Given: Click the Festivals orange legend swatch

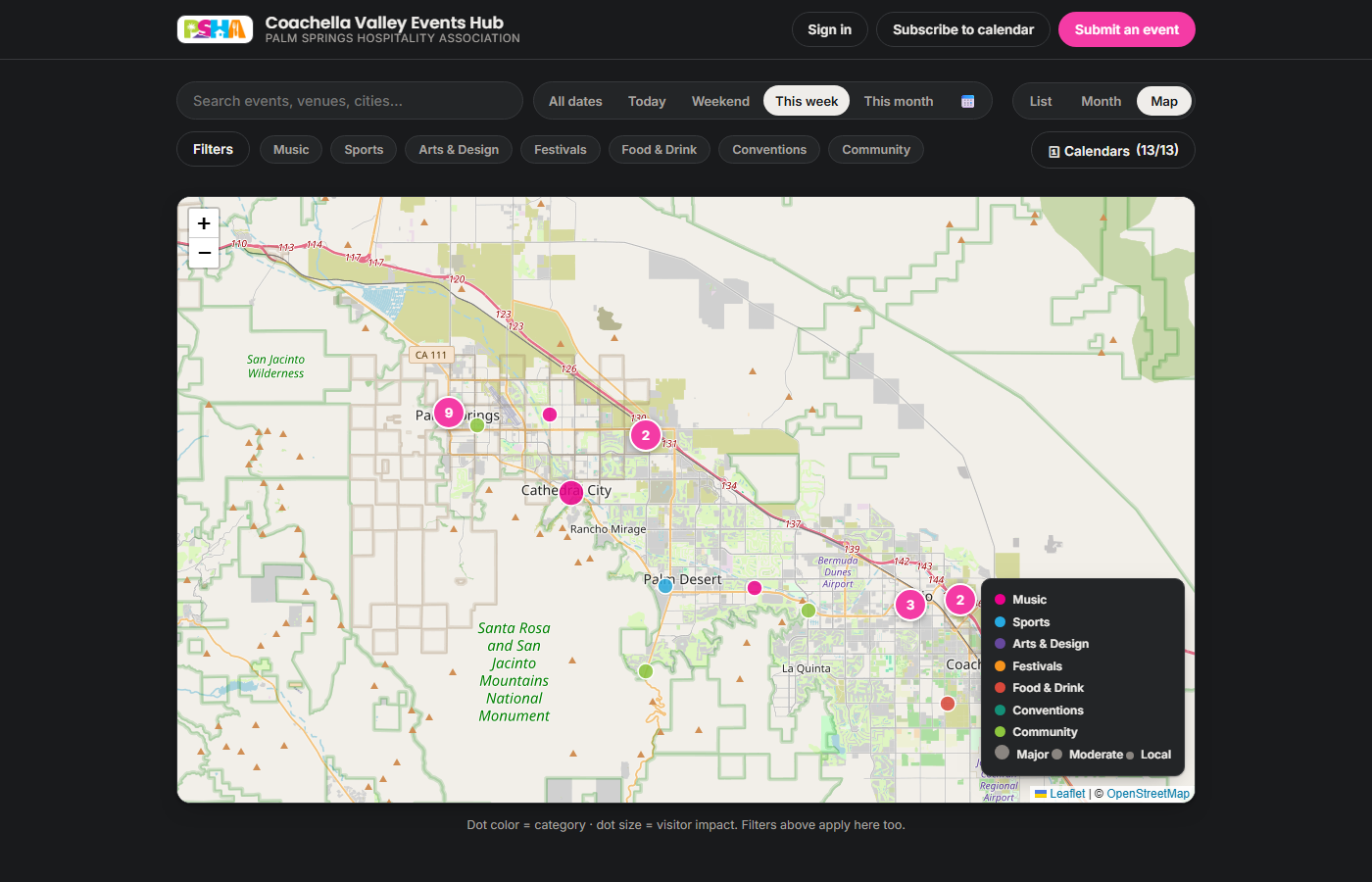Looking at the screenshot, I should click(x=1001, y=666).
